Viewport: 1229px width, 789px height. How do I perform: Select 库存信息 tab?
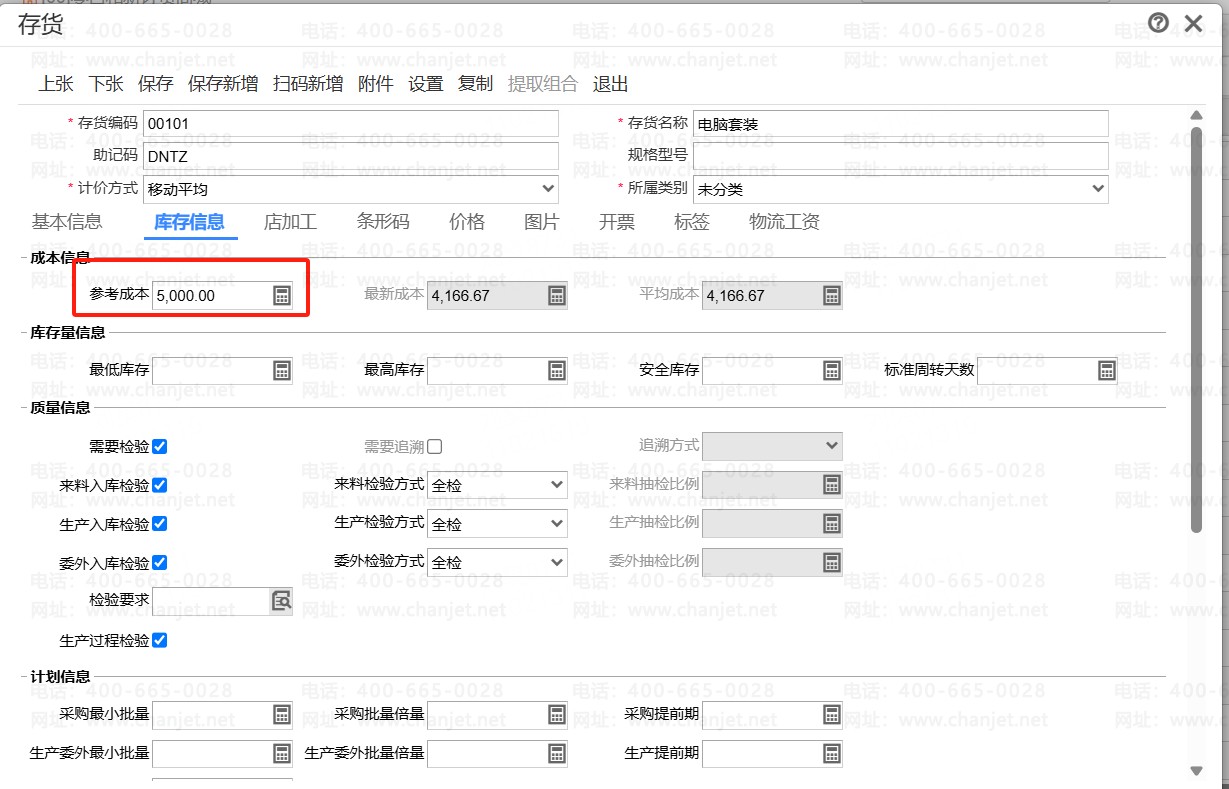[189, 222]
